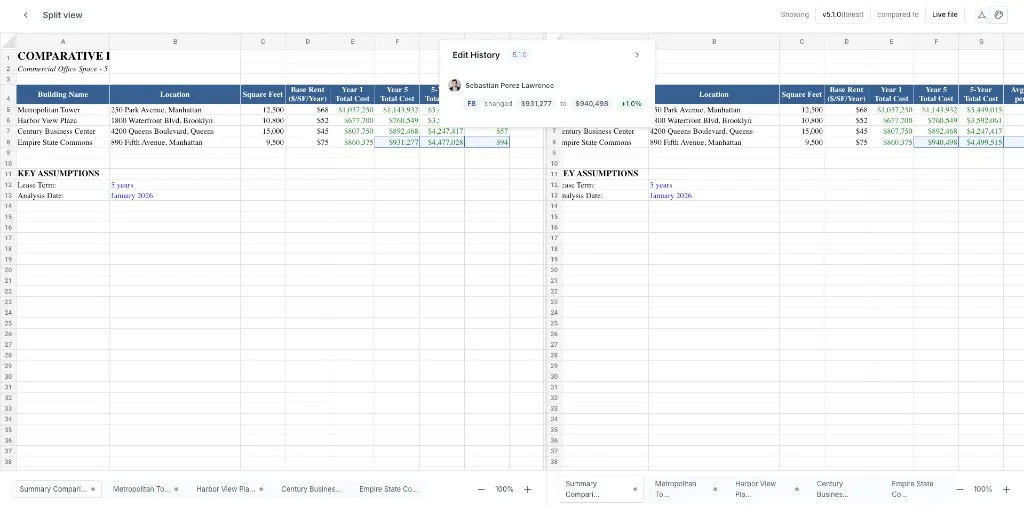1024x506 pixels.
Task: Select left pane Analysis Date value January 2026
Action: tap(175, 195)
